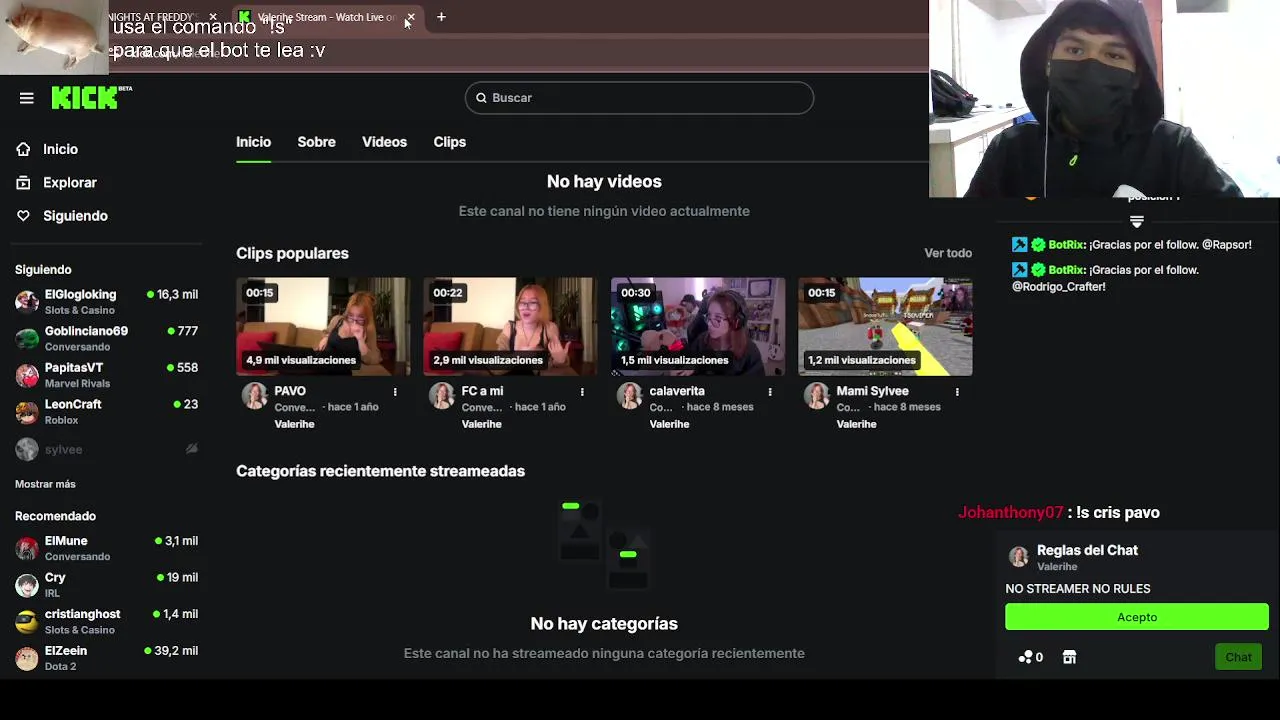Open options menu for FC a mi clip
The height and width of the screenshot is (720, 1280).
pos(582,392)
